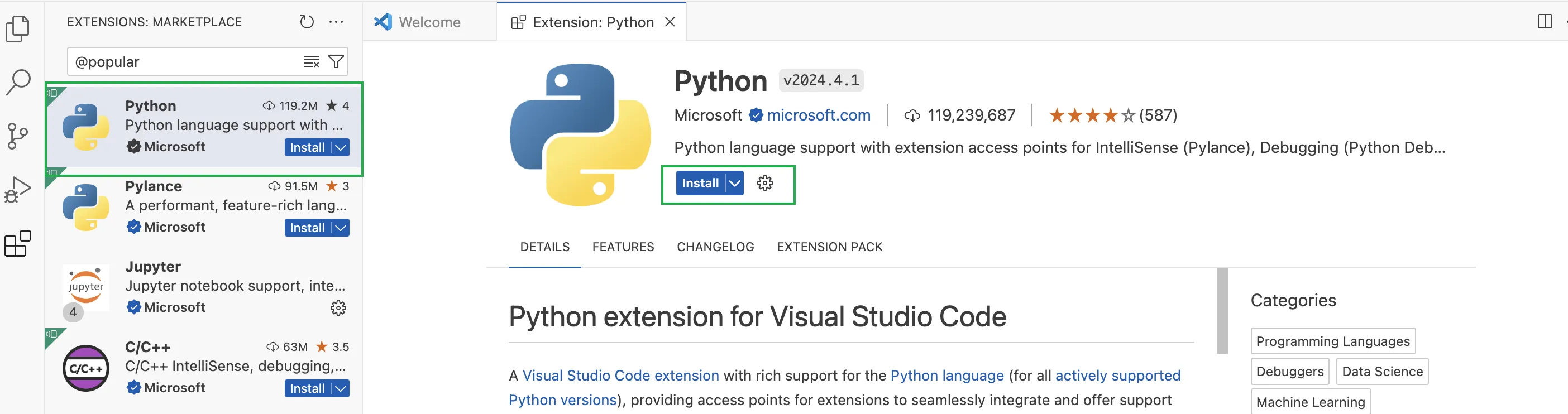Click Microsoft publisher name on details page
The image size is (1568, 414).
[x=707, y=115]
